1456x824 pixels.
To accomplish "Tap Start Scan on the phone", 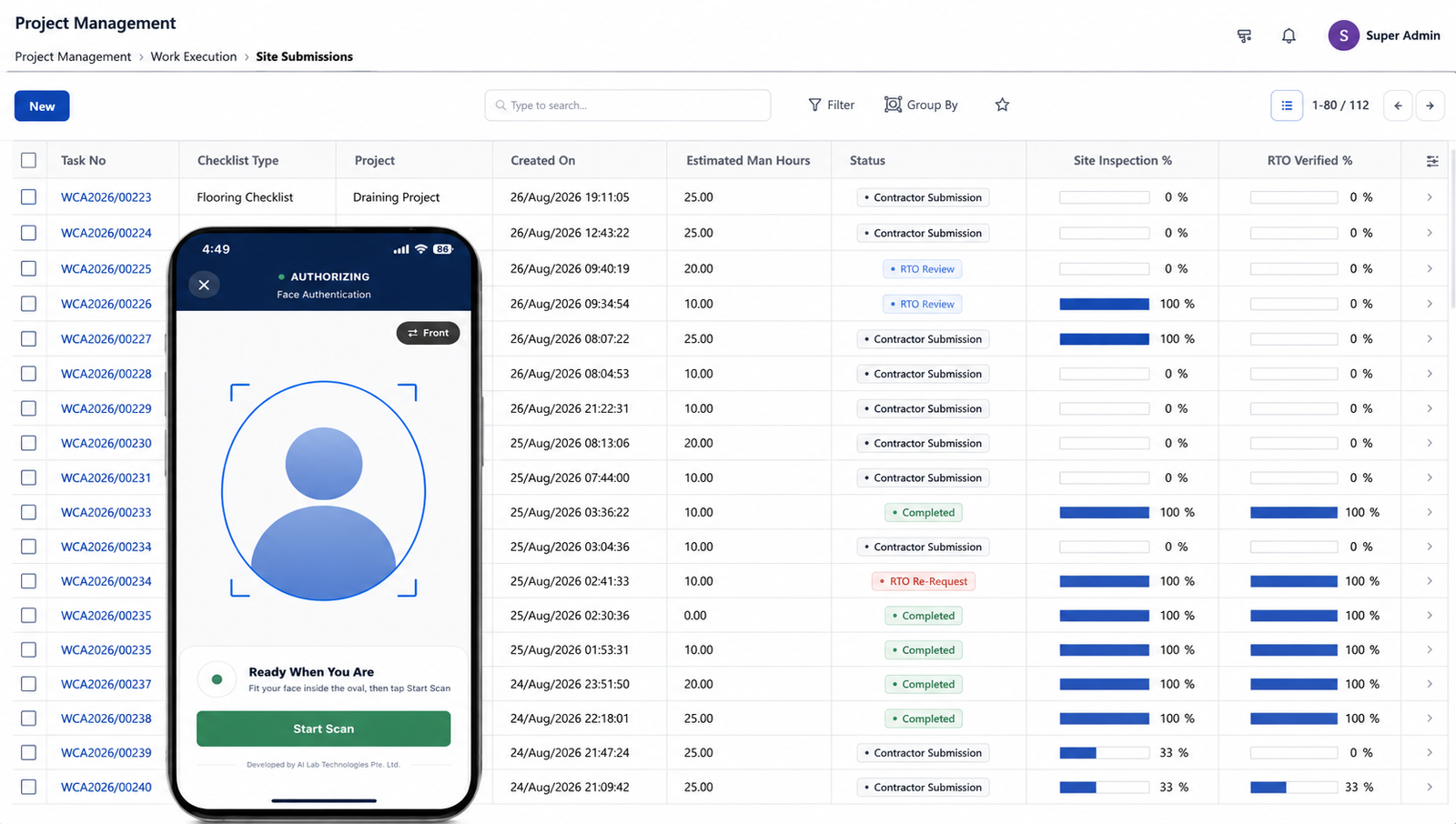I will click(x=323, y=729).
